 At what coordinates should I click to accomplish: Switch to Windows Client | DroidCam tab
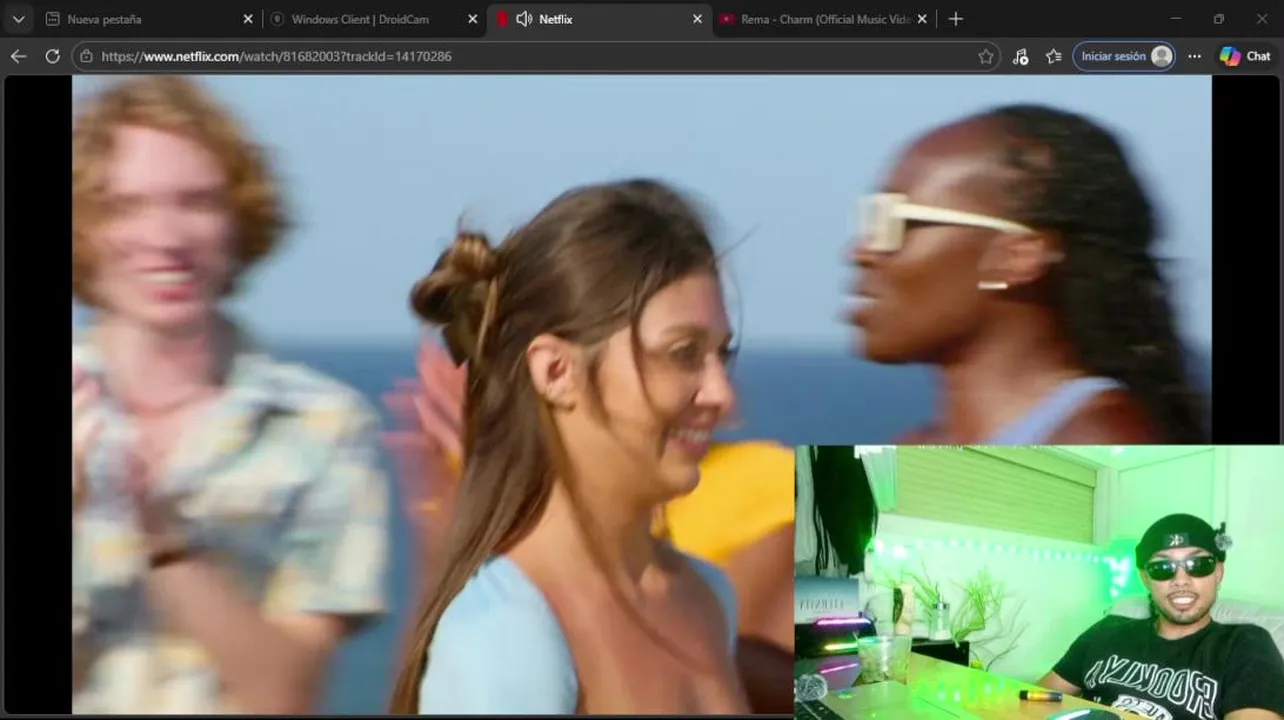point(375,19)
